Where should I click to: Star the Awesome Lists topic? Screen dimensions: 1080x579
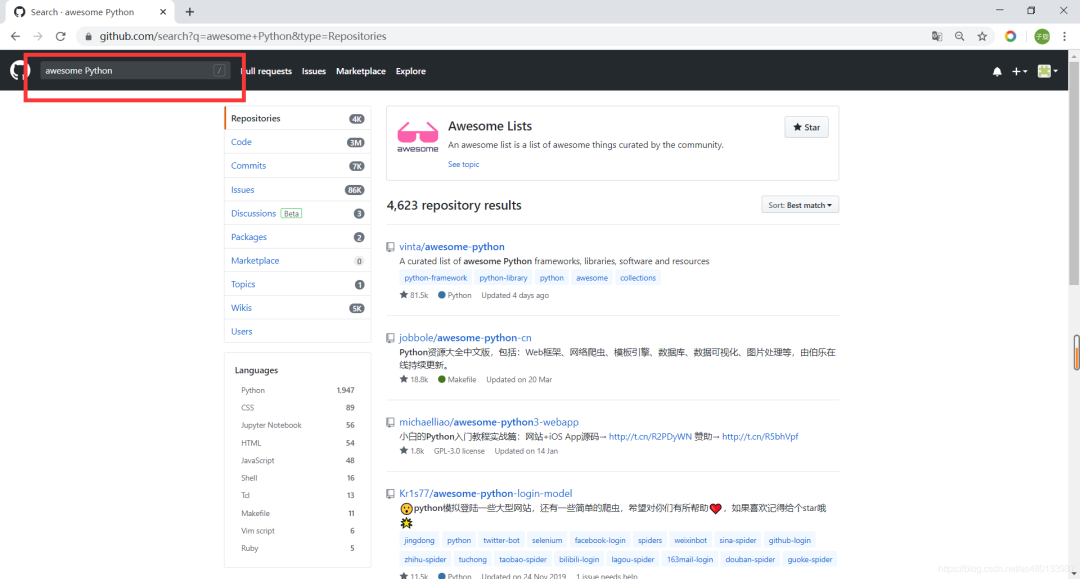(806, 127)
